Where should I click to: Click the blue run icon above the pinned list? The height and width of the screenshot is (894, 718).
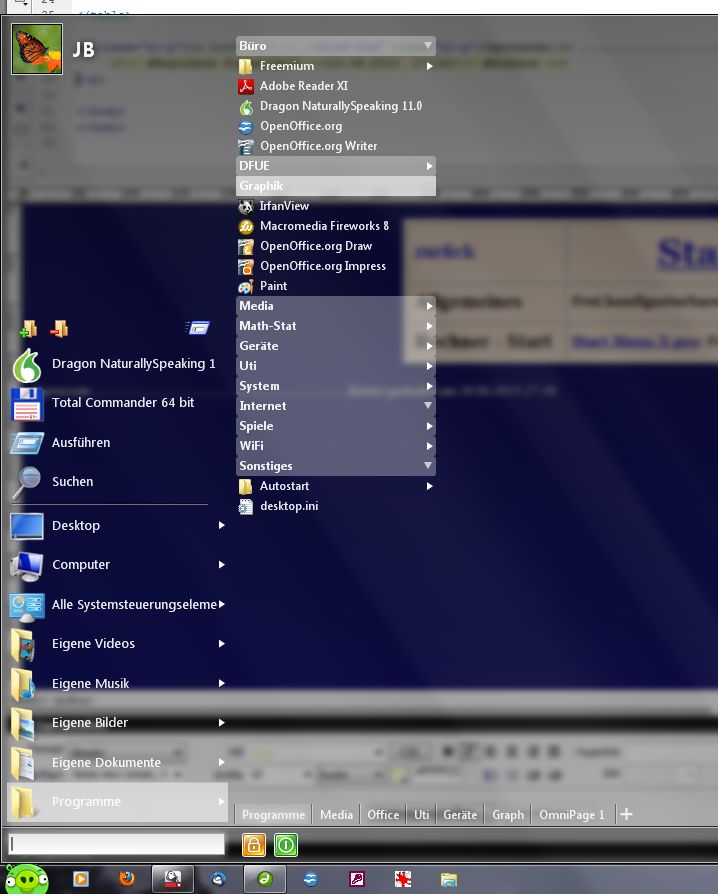(198, 328)
